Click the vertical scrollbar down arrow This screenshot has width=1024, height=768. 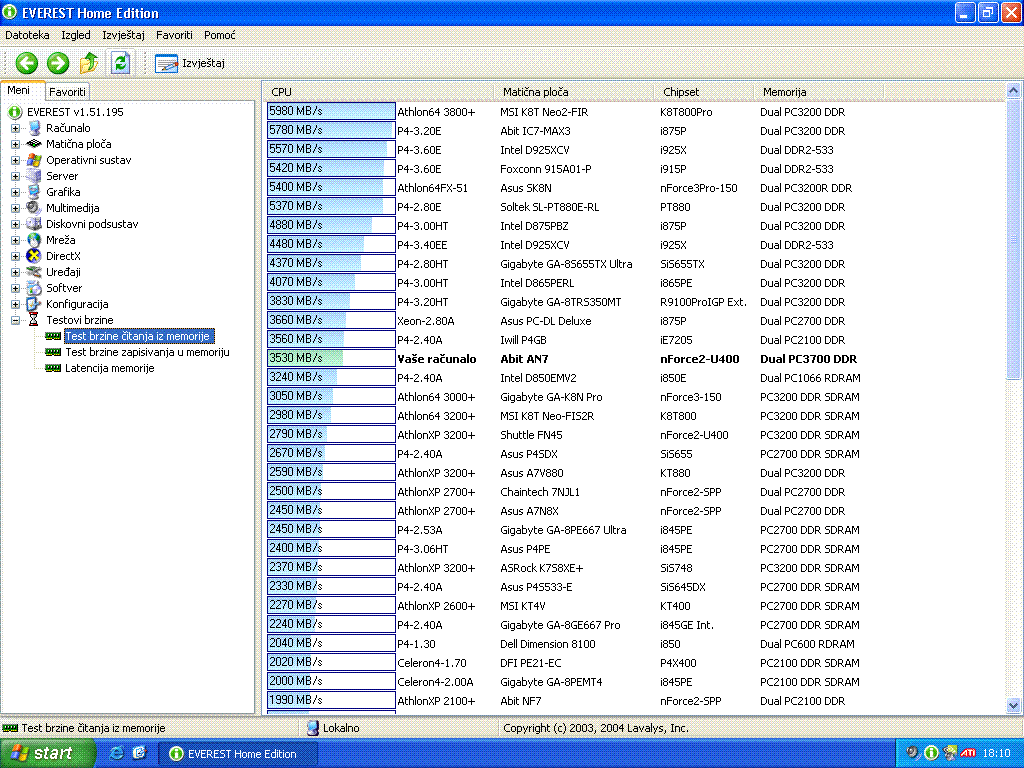click(x=1013, y=705)
